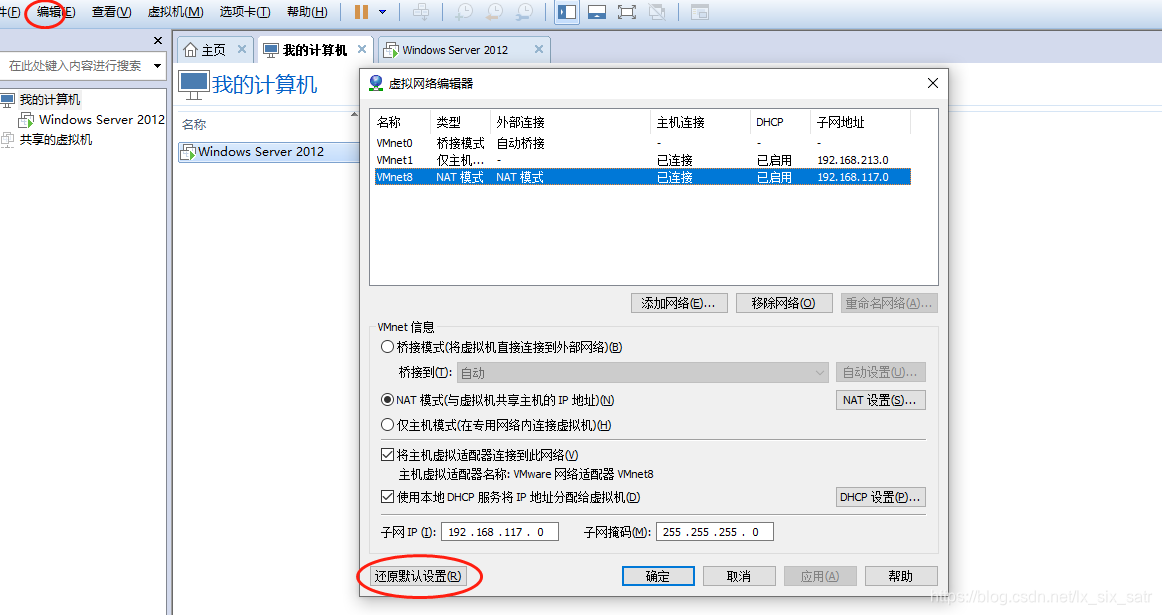The width and height of the screenshot is (1162, 615).
Task: Click the full screen mode icon
Action: coord(627,12)
